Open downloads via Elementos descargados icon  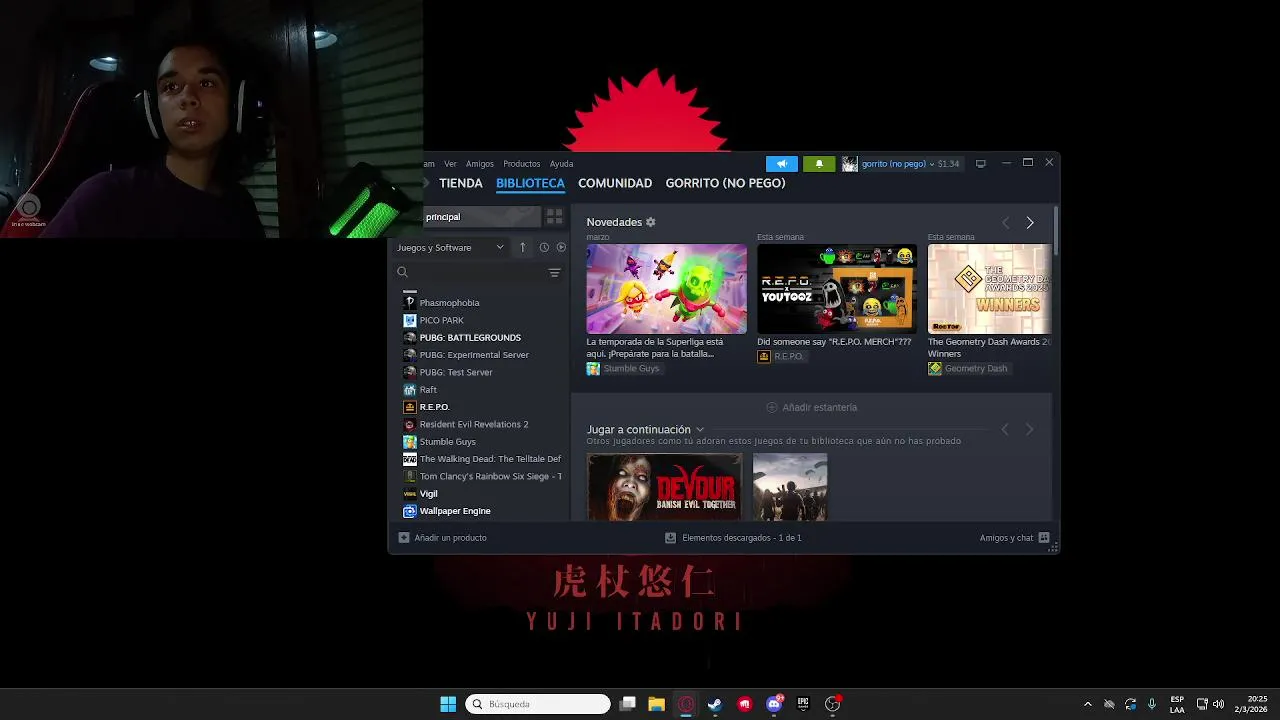pyautogui.click(x=670, y=537)
